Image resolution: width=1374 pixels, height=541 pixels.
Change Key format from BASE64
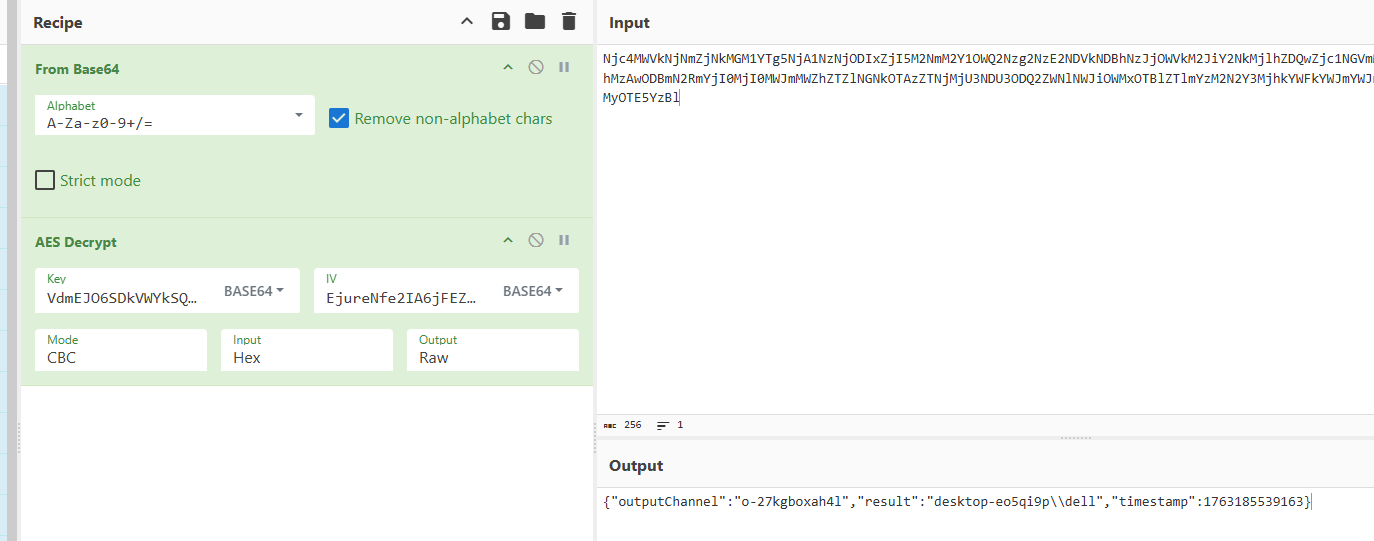252,291
